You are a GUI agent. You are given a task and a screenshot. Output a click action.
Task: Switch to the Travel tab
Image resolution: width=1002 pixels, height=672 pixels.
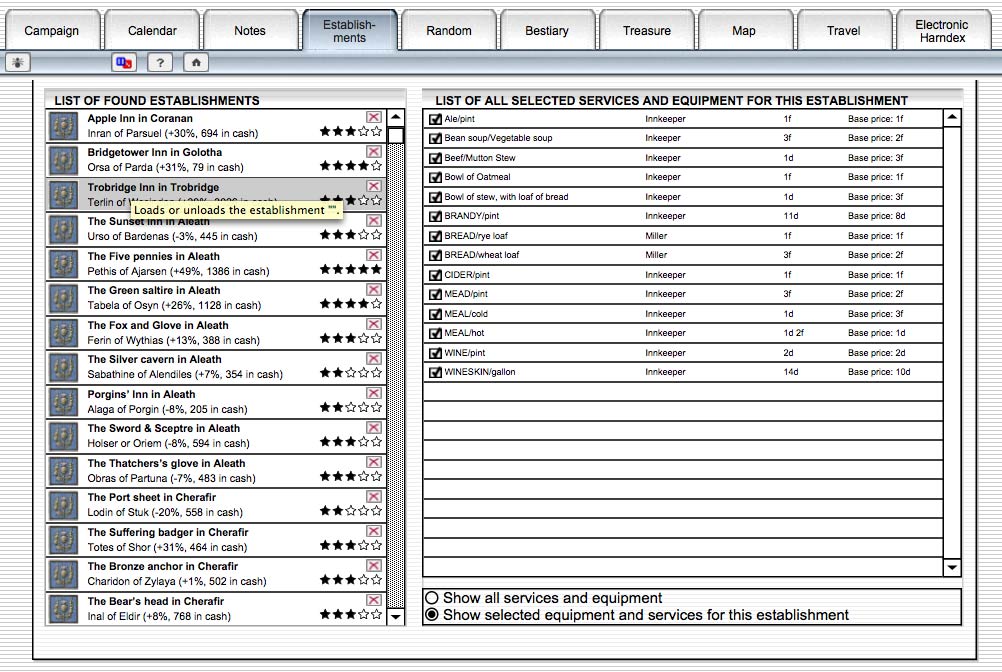[844, 31]
